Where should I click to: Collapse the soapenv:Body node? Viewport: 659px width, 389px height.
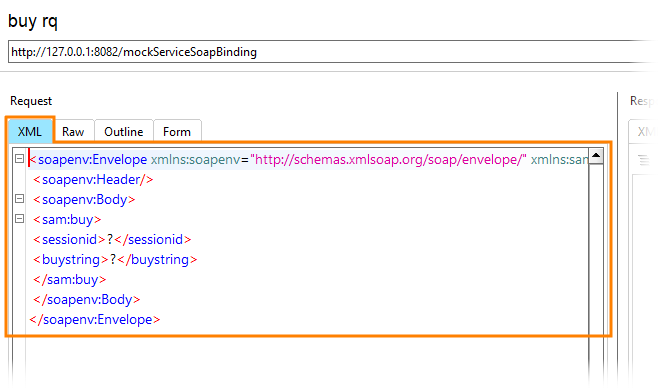coord(19,198)
